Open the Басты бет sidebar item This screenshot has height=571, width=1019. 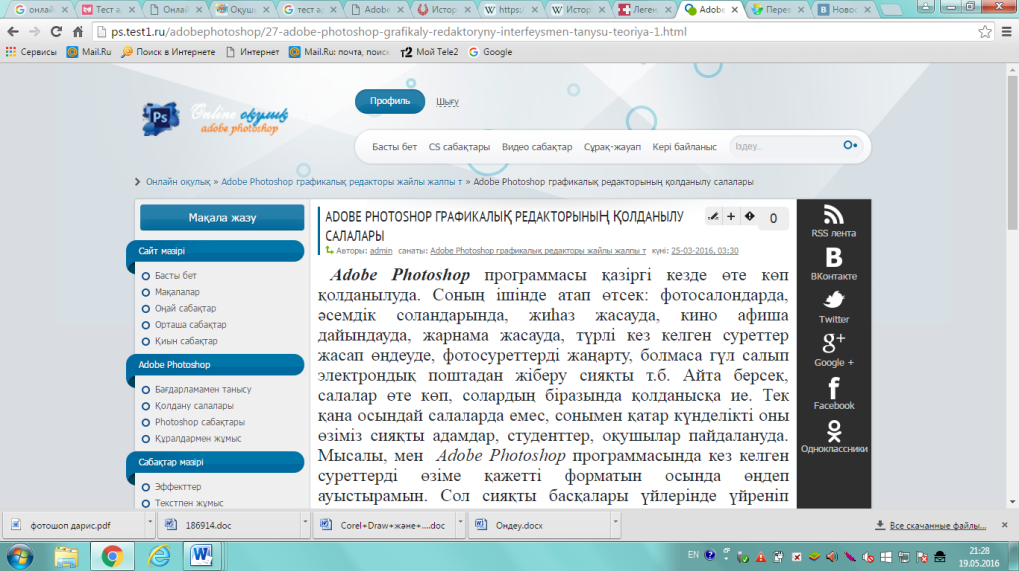175,275
